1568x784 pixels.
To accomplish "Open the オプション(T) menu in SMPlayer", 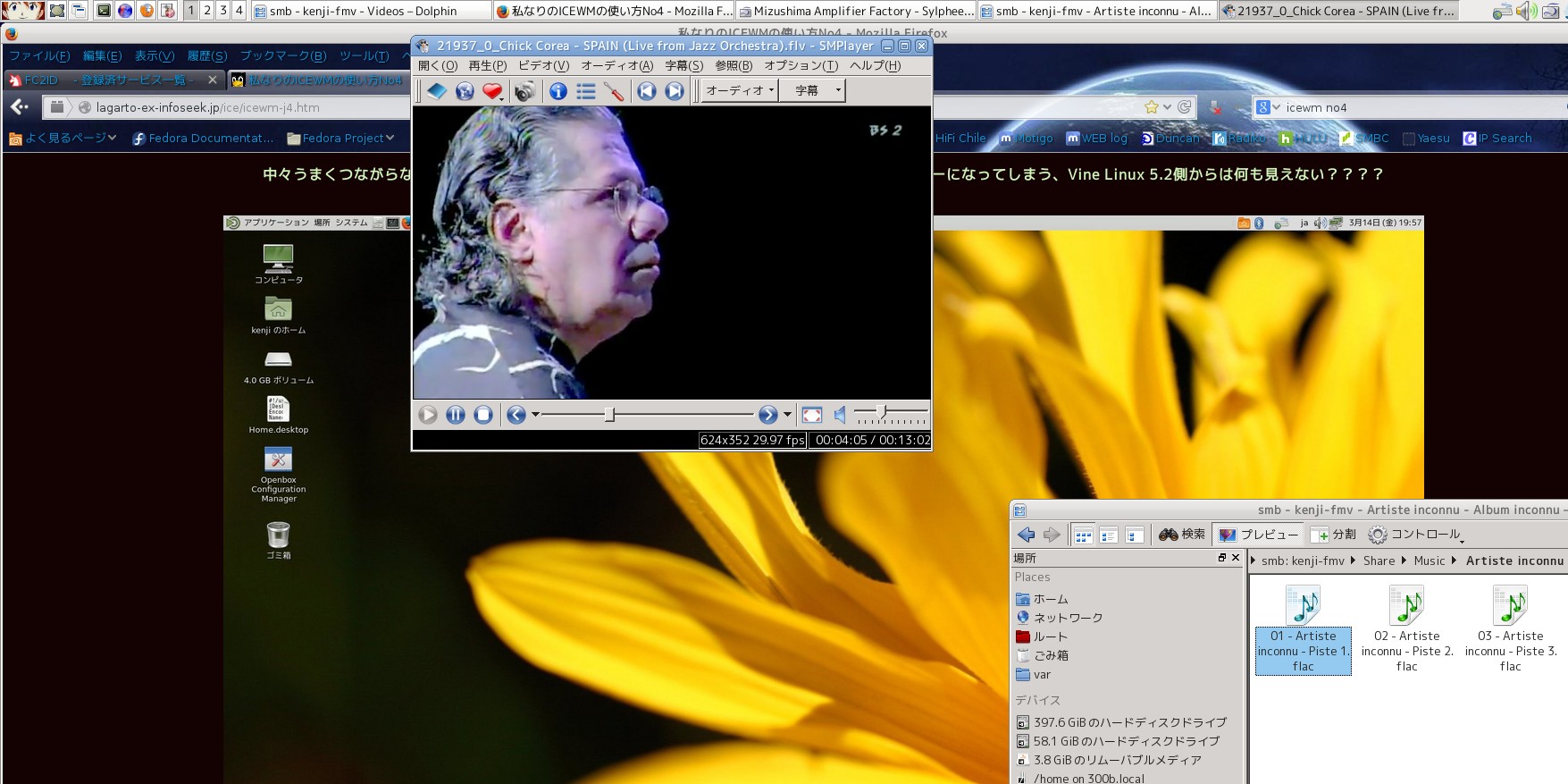I will [801, 66].
